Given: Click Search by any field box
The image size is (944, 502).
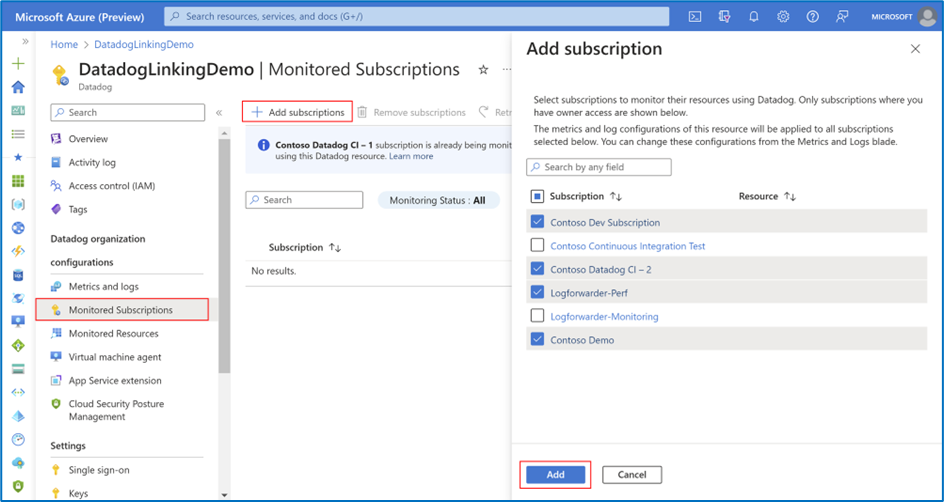Looking at the screenshot, I should [x=598, y=167].
